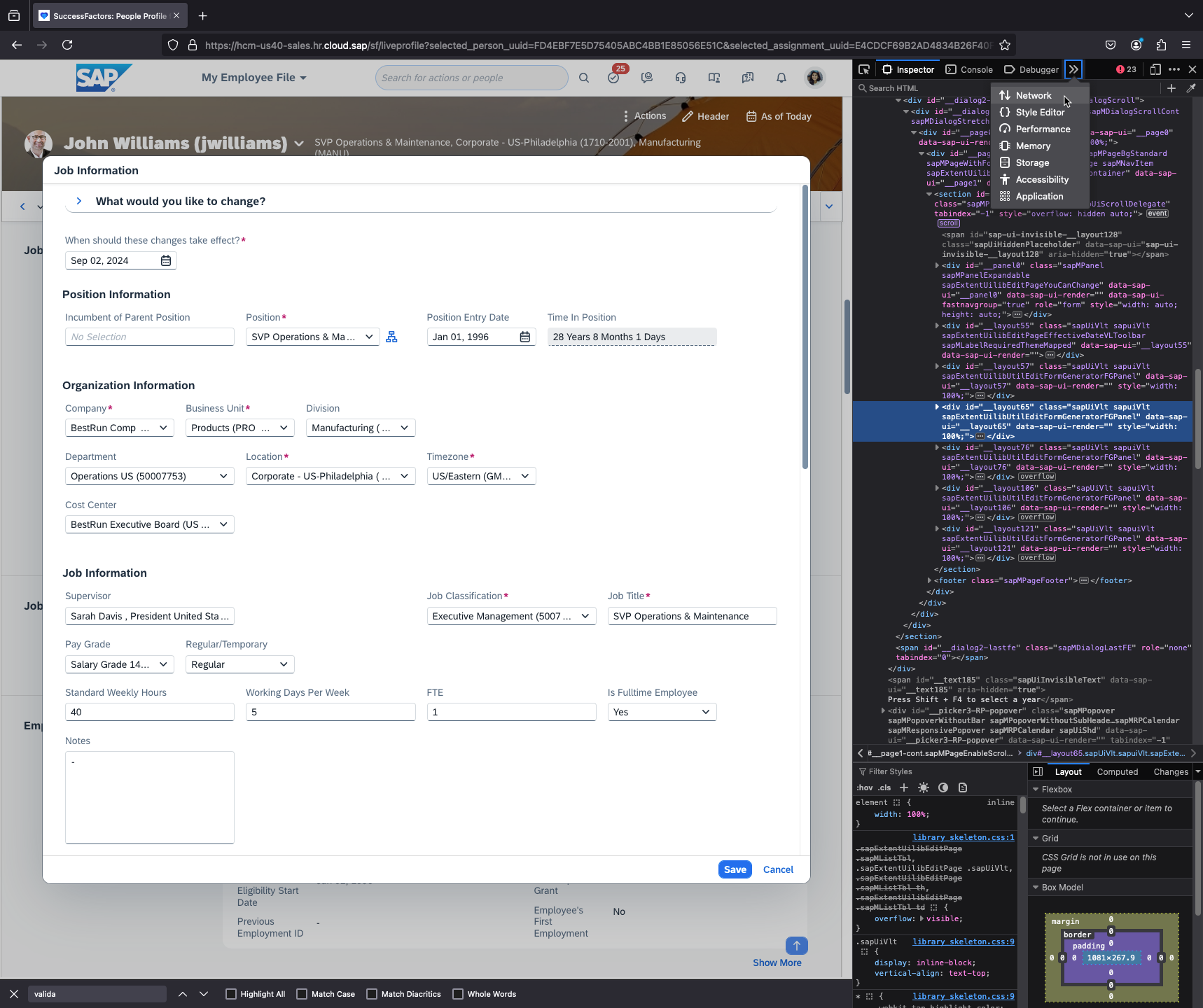The height and width of the screenshot is (1008, 1203).
Task: Click the Notes text area
Action: (x=150, y=797)
